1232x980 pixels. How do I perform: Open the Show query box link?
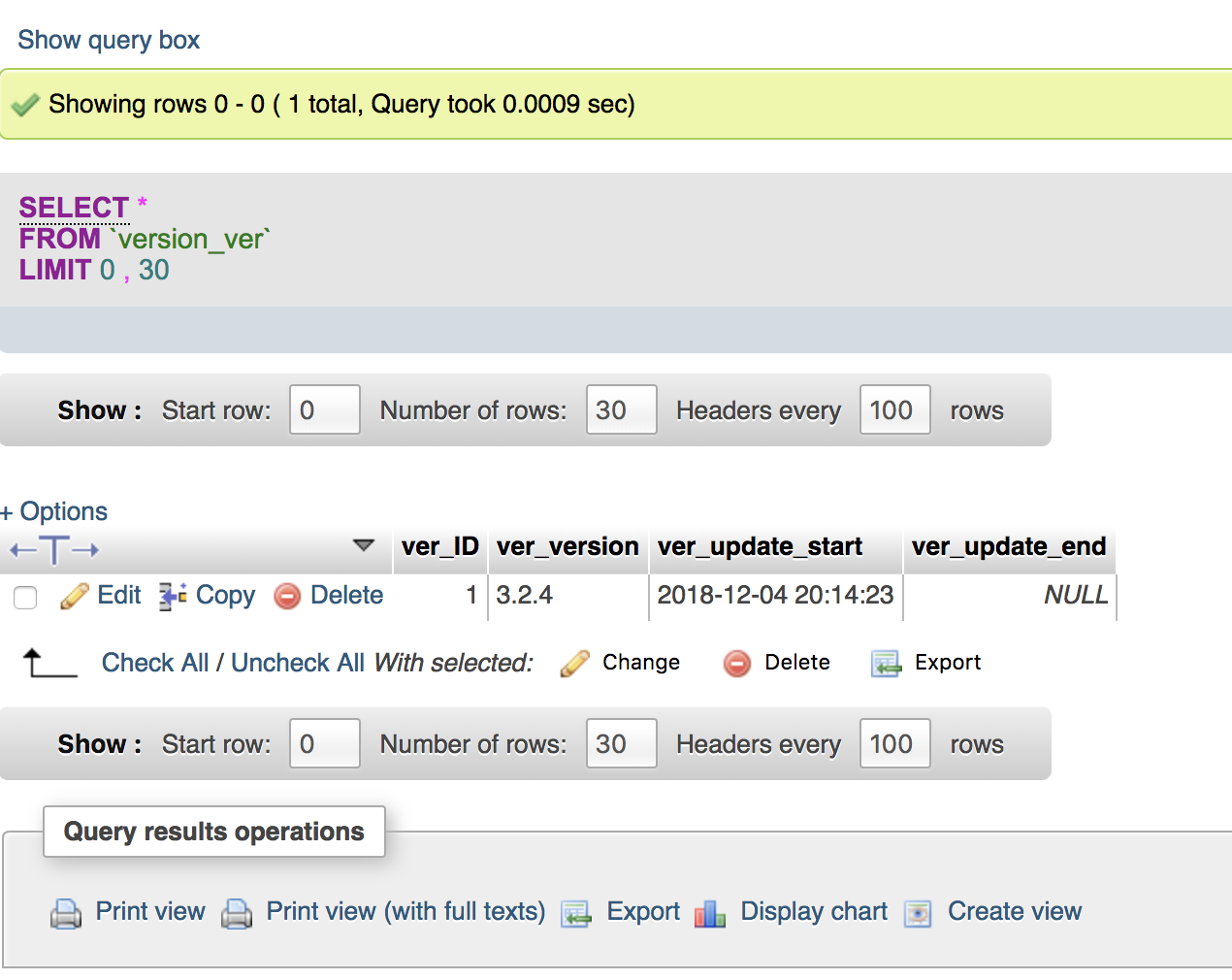click(x=109, y=40)
